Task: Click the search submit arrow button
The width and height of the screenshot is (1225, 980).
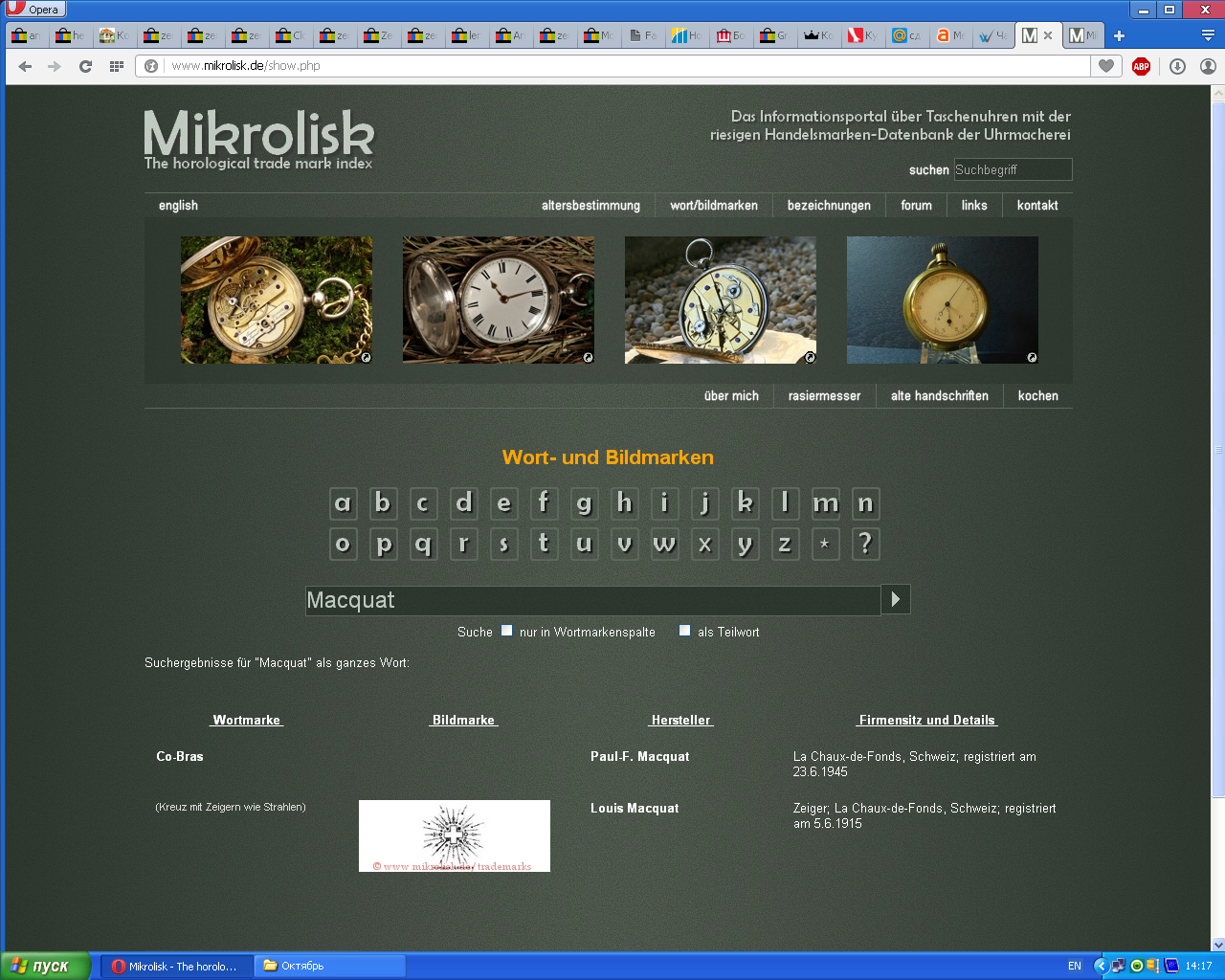Action: coord(896,599)
